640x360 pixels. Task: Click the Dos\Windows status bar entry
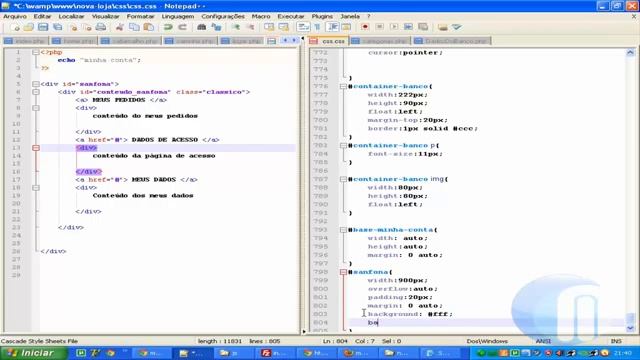[x=487, y=341]
